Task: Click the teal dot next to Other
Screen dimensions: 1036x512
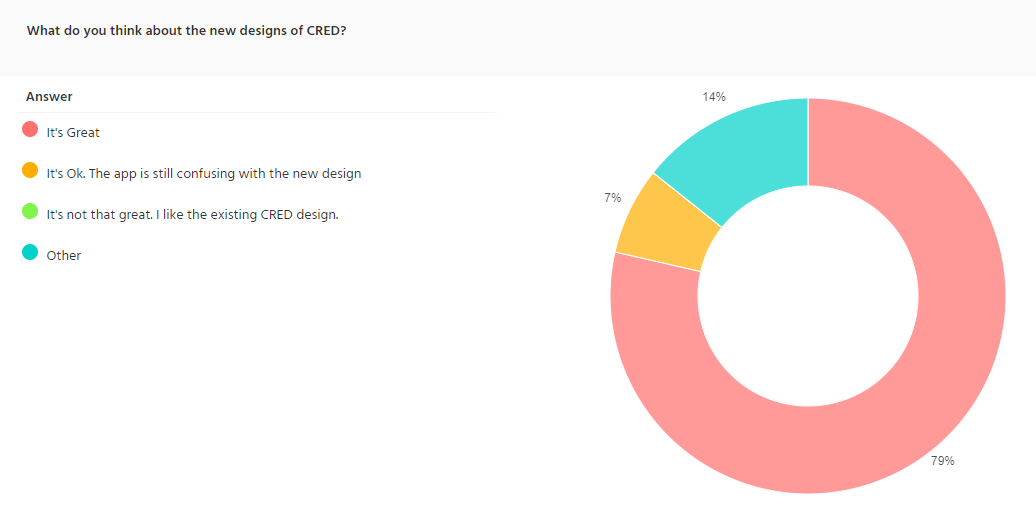Action: click(30, 253)
